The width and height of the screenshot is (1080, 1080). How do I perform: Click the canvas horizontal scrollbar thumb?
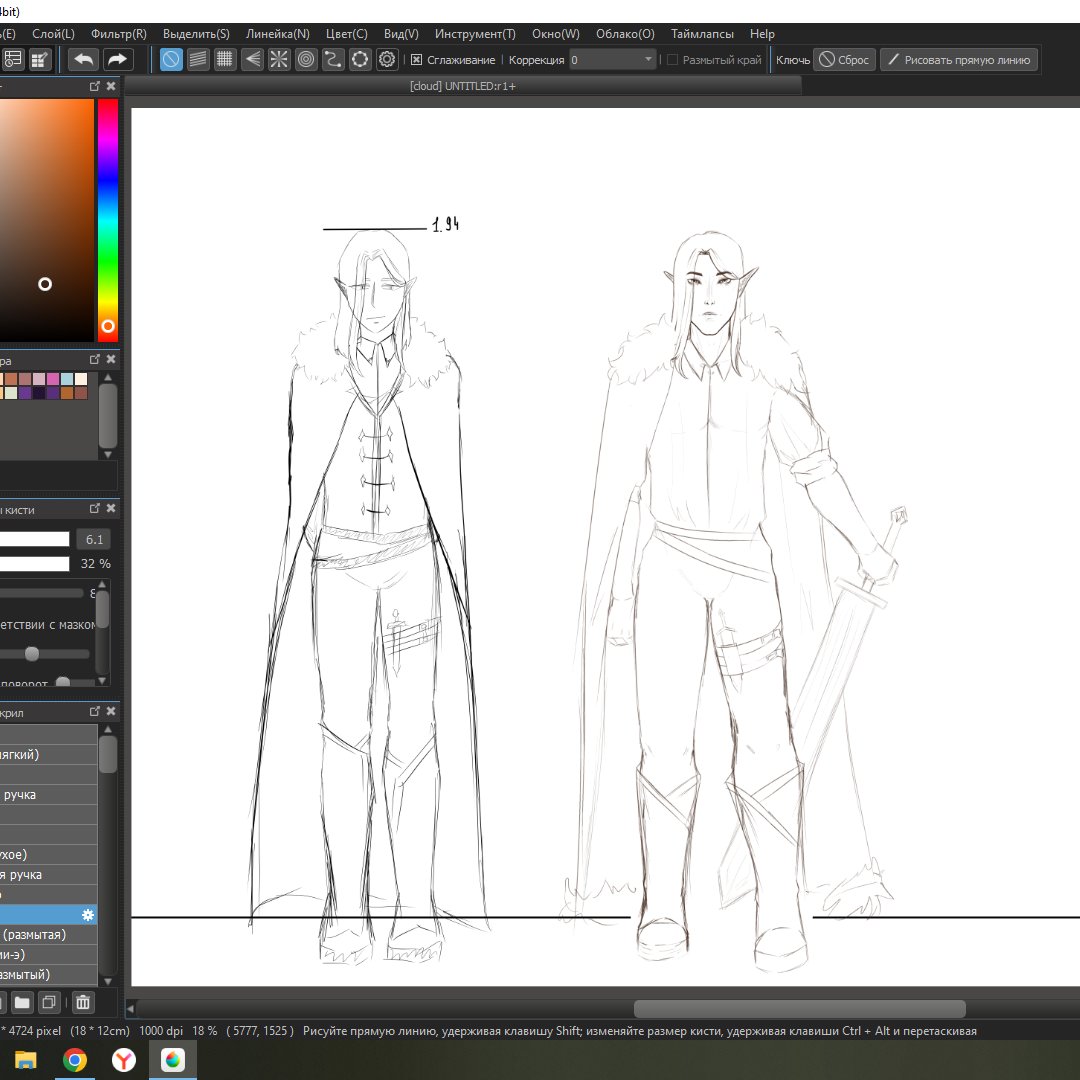point(799,1008)
